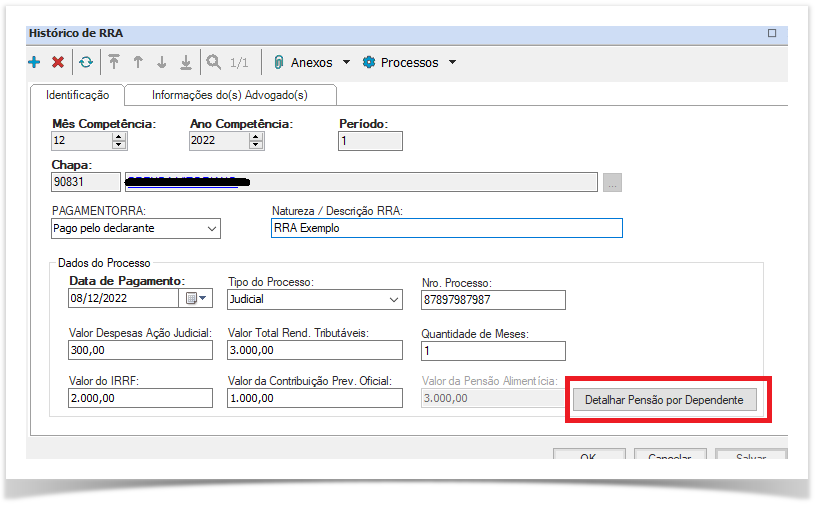Jump to last record arrow icon
Image resolution: width=822 pixels, height=508 pixels.
(186, 62)
